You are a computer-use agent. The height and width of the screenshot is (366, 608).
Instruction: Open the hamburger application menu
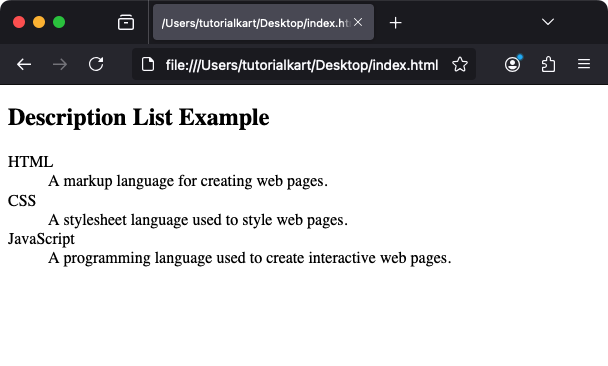584,64
